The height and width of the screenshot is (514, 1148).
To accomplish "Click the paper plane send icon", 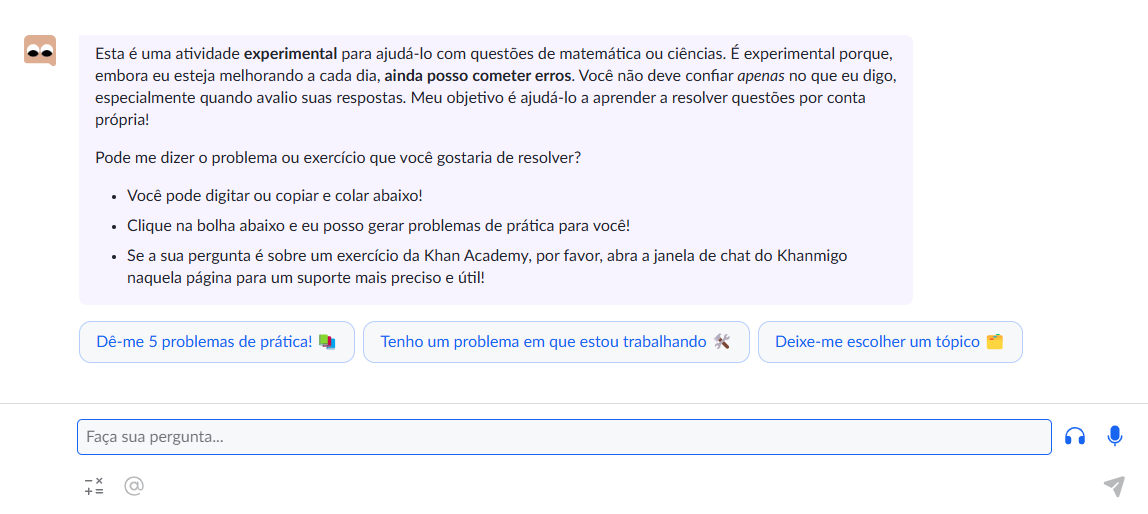I will click(x=1114, y=486).
